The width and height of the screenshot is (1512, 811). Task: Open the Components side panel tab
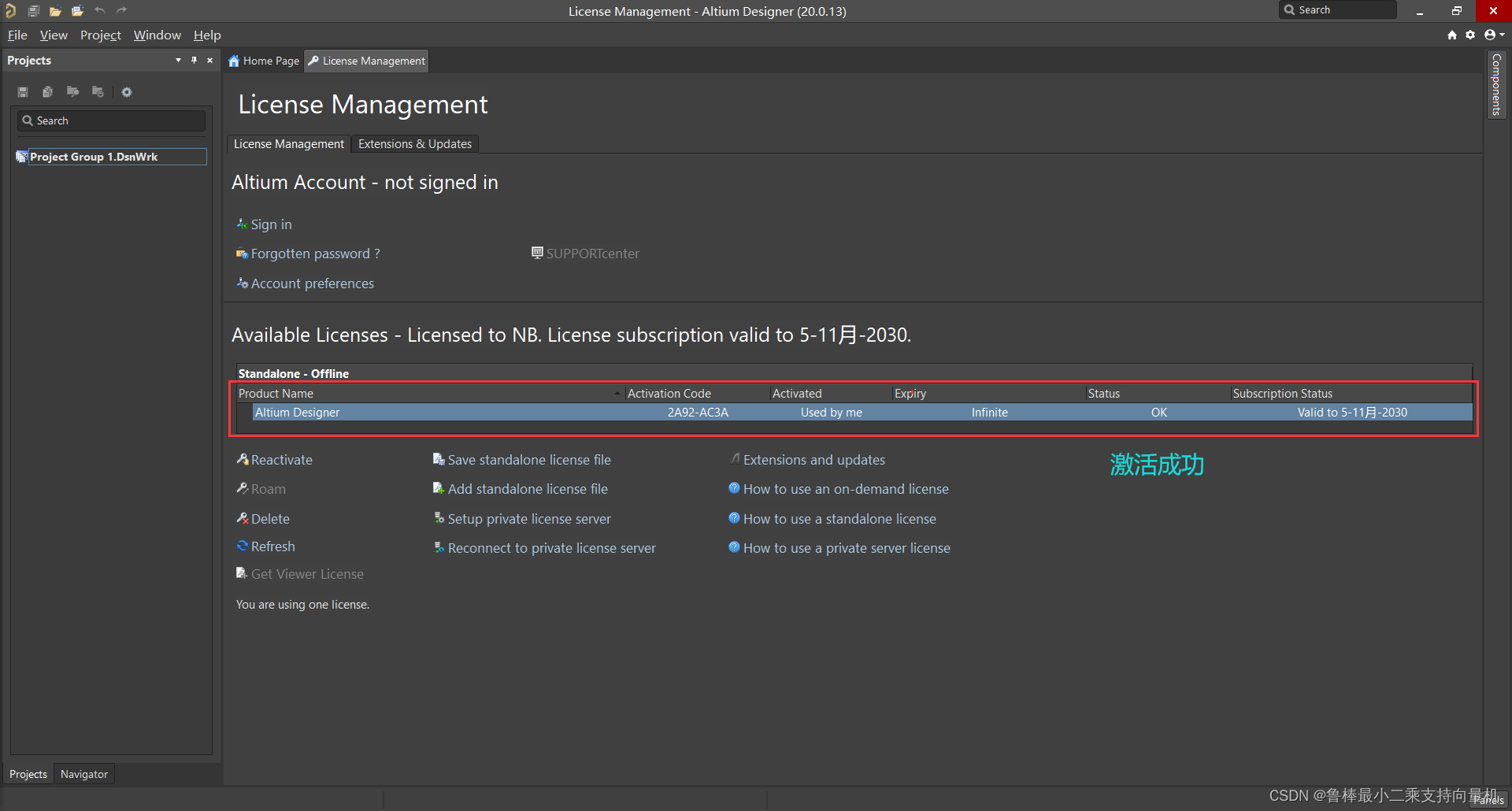coord(1496,84)
